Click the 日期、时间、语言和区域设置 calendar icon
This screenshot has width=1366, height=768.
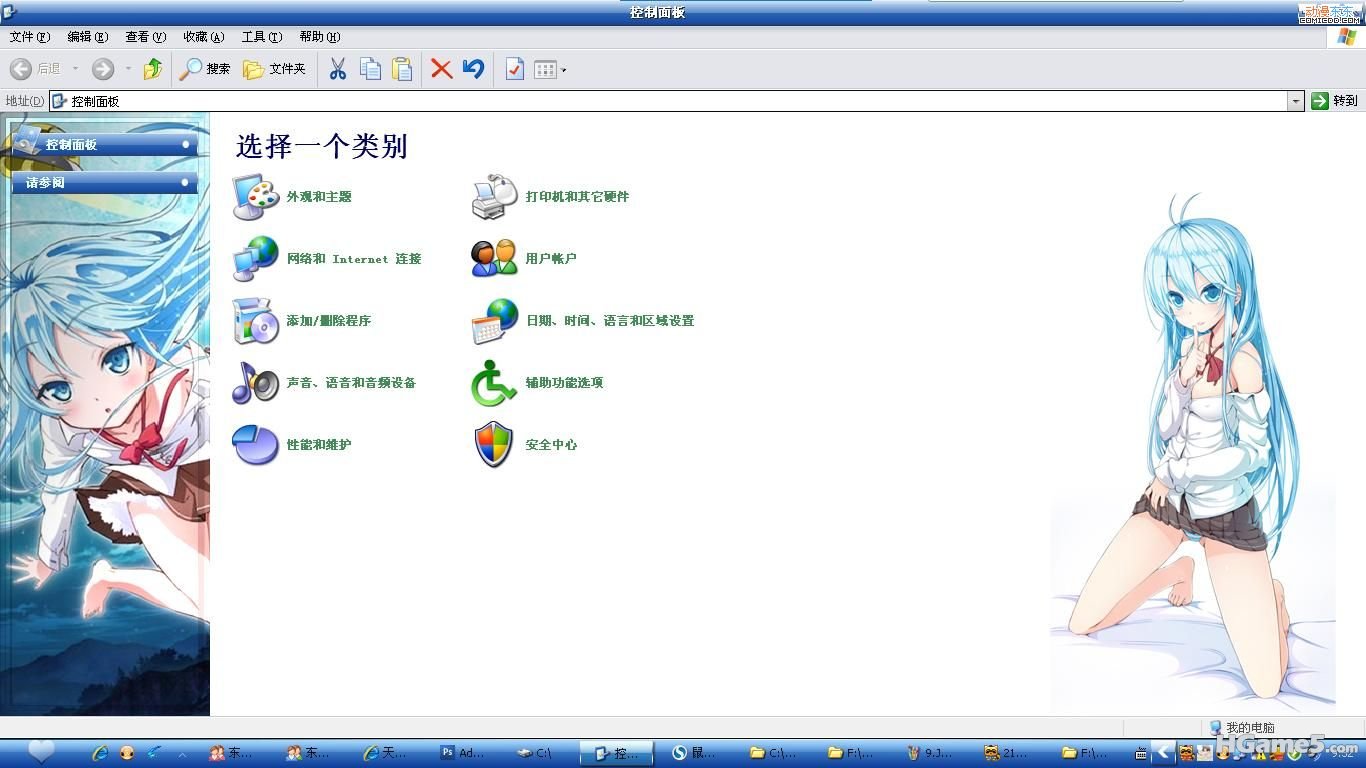tap(495, 321)
